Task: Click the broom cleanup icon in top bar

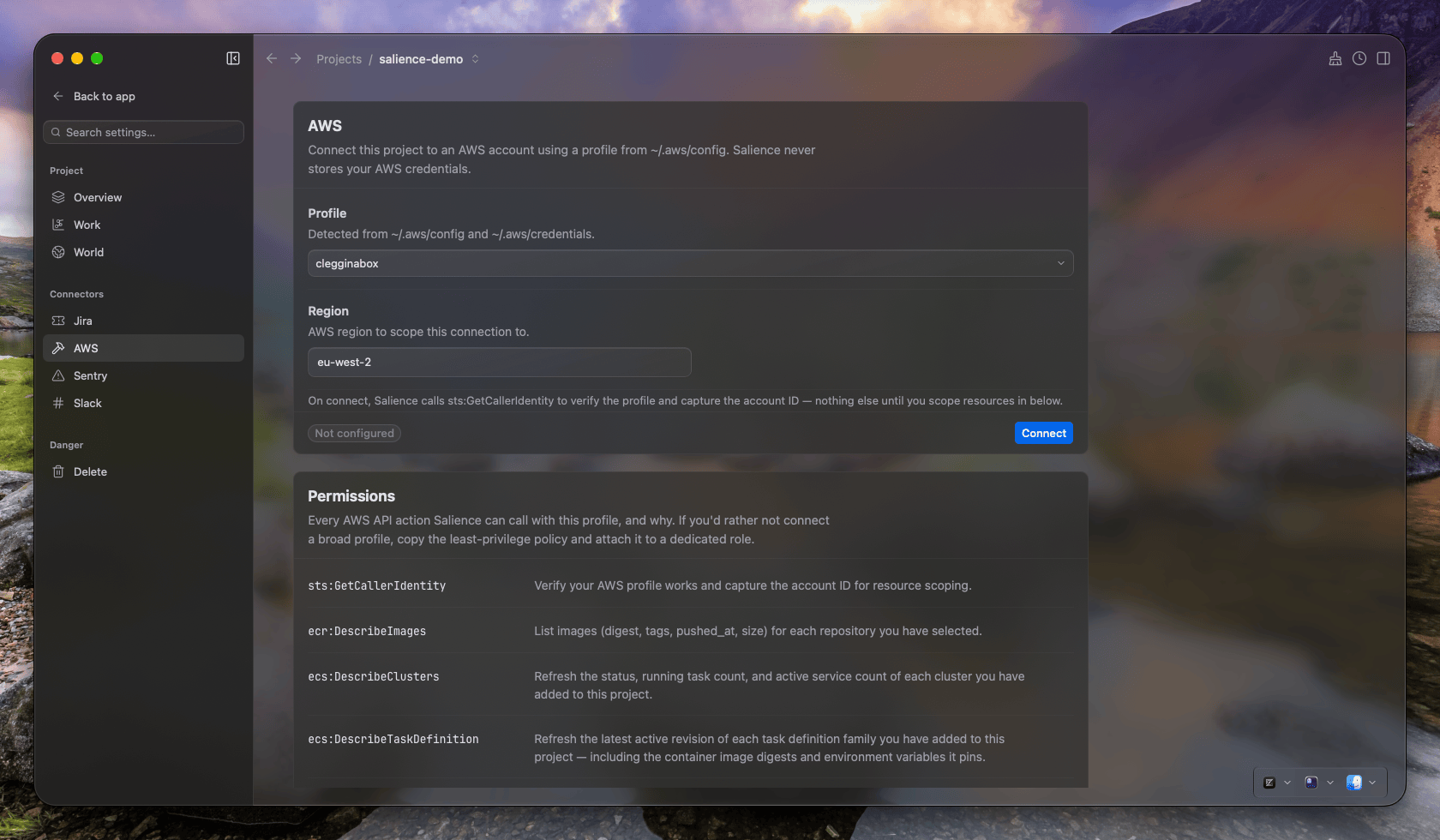Action: pyautogui.click(x=1335, y=58)
